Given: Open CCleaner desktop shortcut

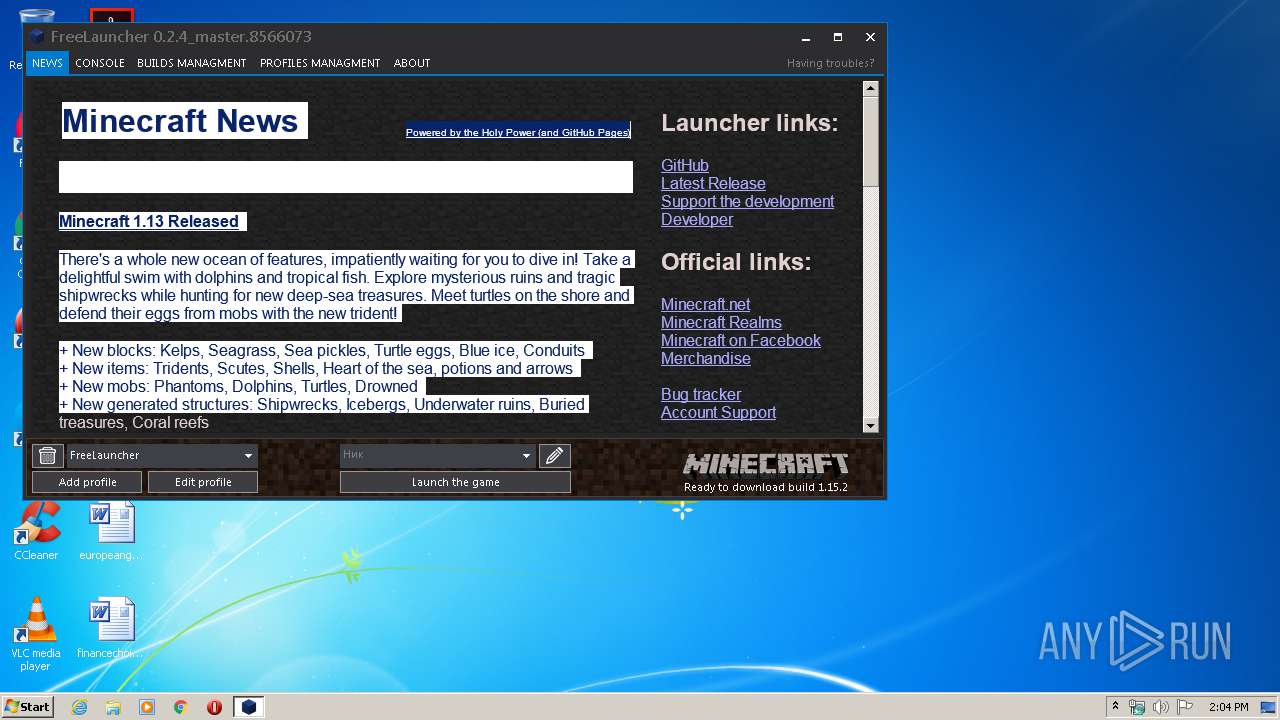Looking at the screenshot, I should [36, 531].
